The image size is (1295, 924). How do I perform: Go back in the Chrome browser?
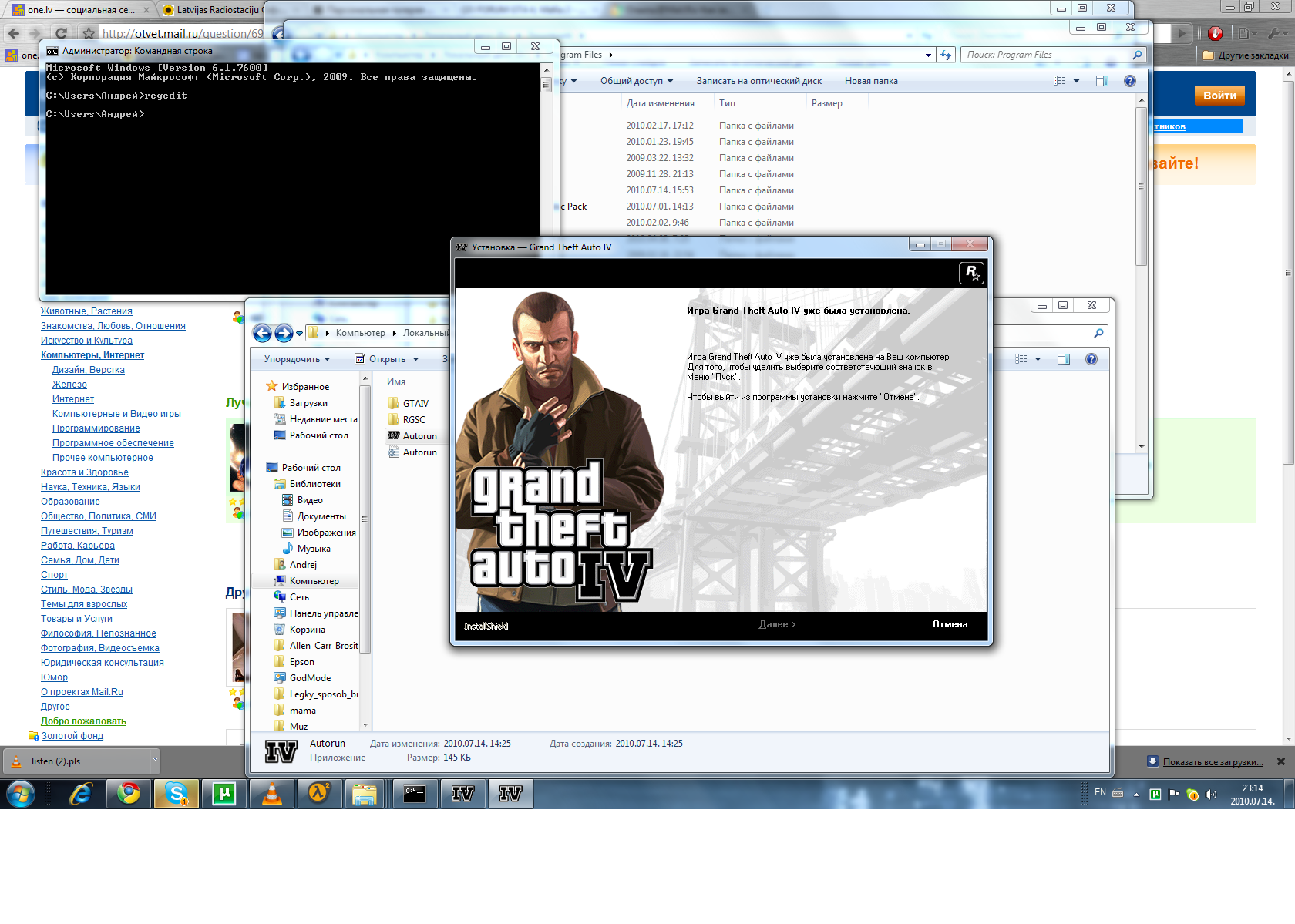point(14,33)
